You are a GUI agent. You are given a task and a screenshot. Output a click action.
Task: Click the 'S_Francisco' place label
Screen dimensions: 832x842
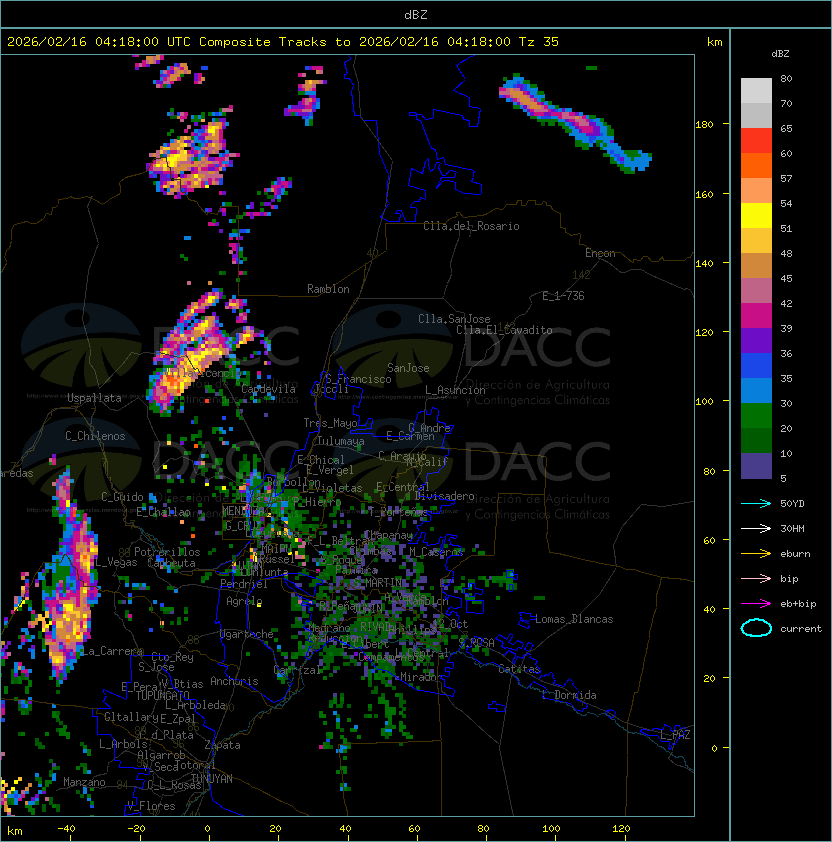(x=358, y=379)
